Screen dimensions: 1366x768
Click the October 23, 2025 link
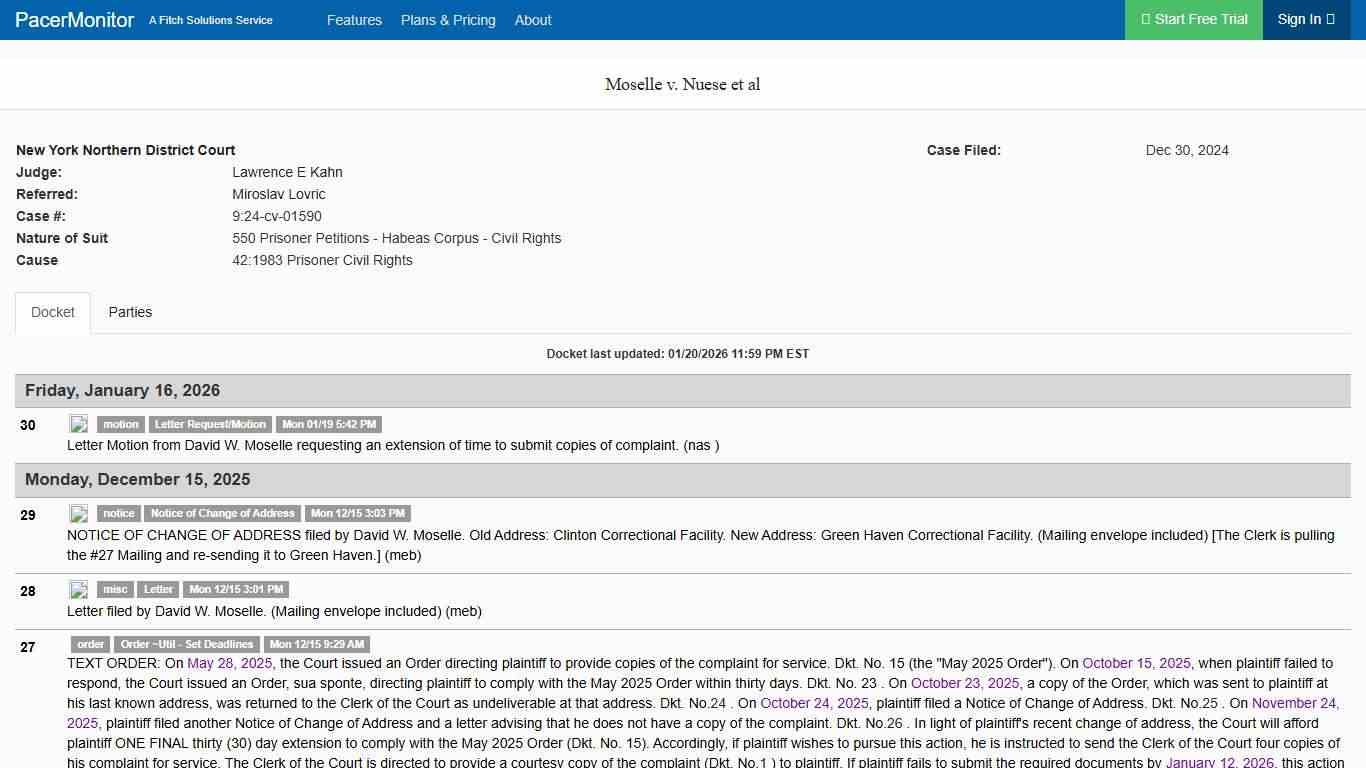click(965, 683)
